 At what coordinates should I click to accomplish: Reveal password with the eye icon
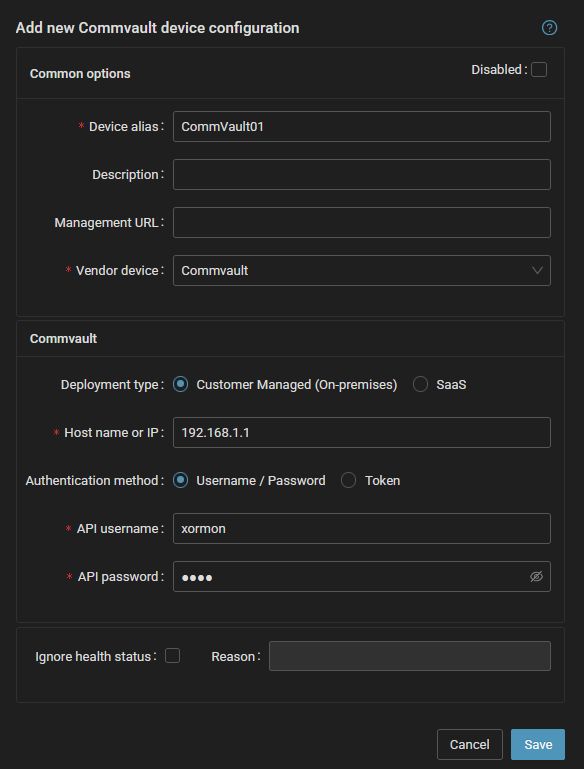[x=536, y=576]
